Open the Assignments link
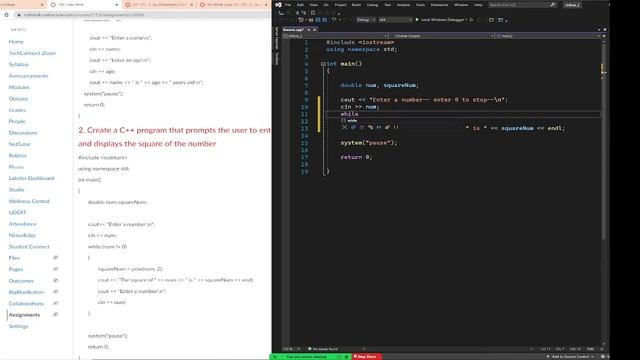Viewport: 640px width, 360px height. point(24,315)
